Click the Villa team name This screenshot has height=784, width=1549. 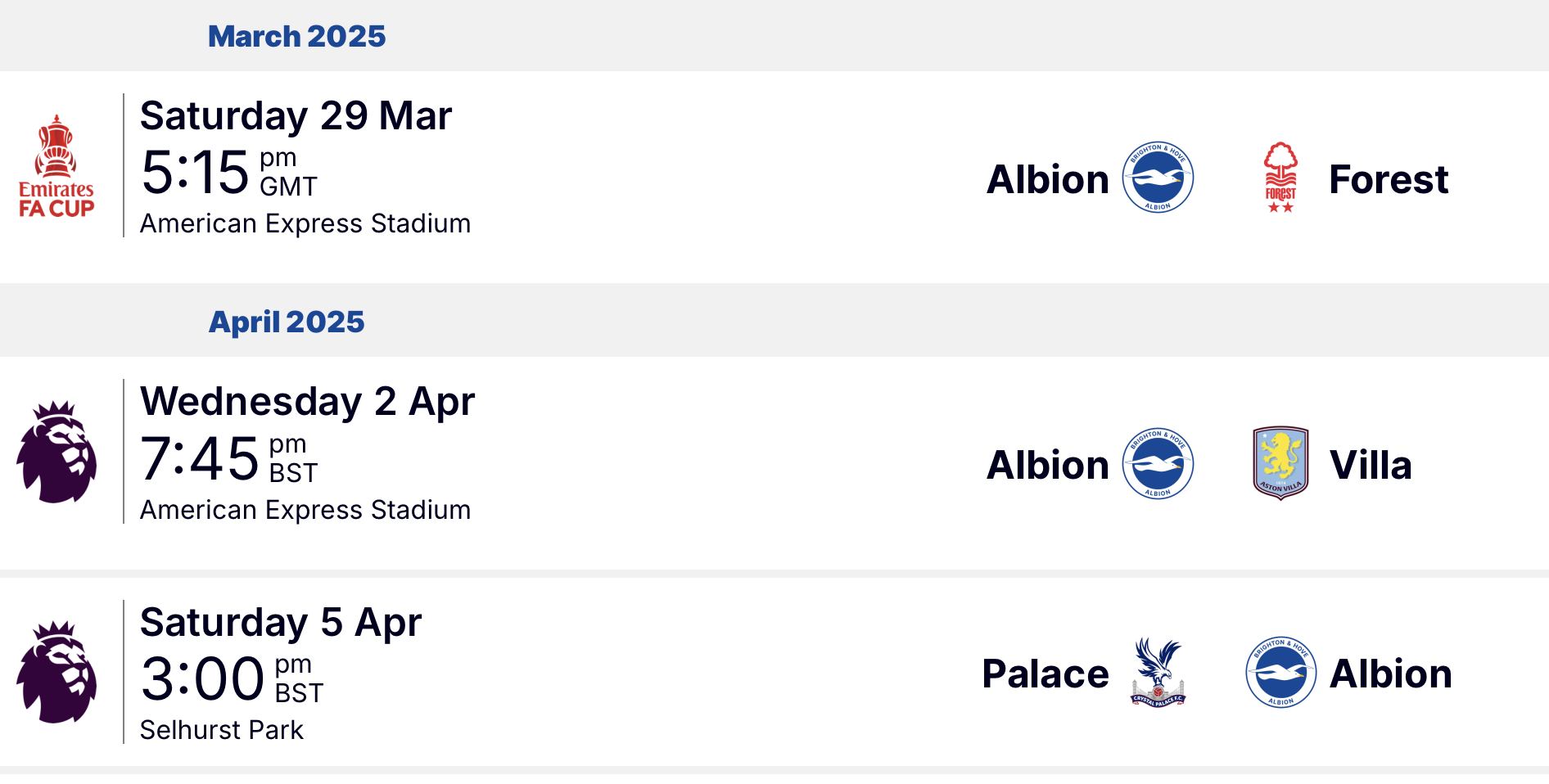click(x=1371, y=465)
